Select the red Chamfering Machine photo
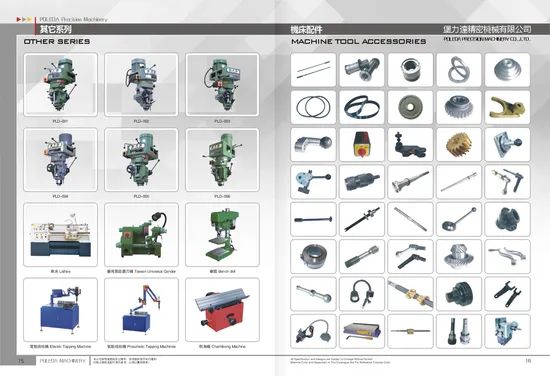Image resolution: width=550 pixels, height=376 pixels. click(222, 310)
